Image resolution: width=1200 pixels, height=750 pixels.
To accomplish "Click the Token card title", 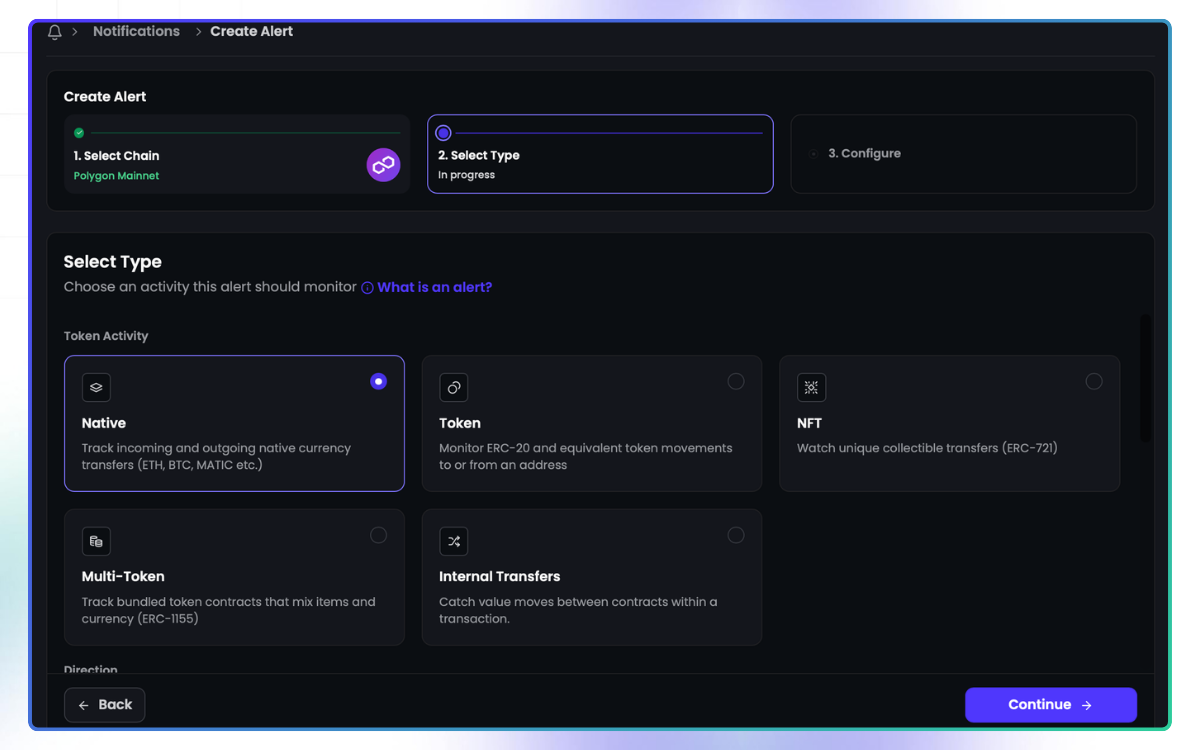I will (460, 423).
